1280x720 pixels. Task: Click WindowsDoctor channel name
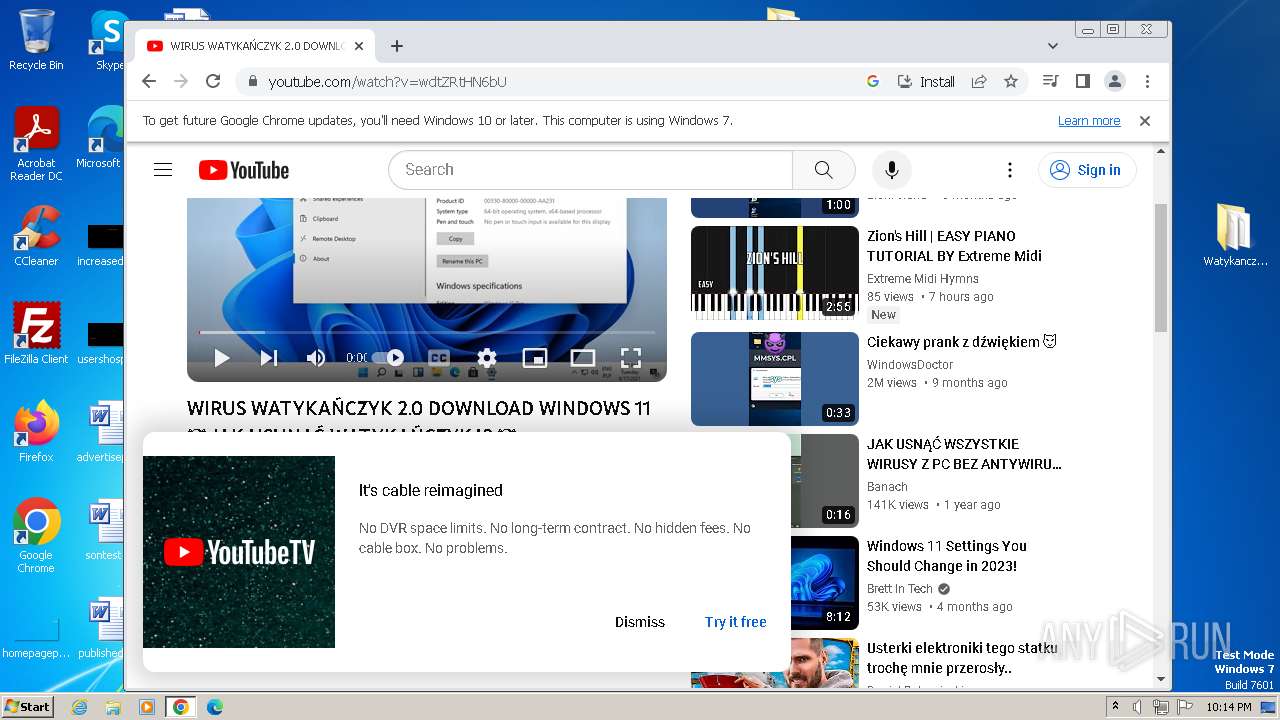(x=910, y=365)
